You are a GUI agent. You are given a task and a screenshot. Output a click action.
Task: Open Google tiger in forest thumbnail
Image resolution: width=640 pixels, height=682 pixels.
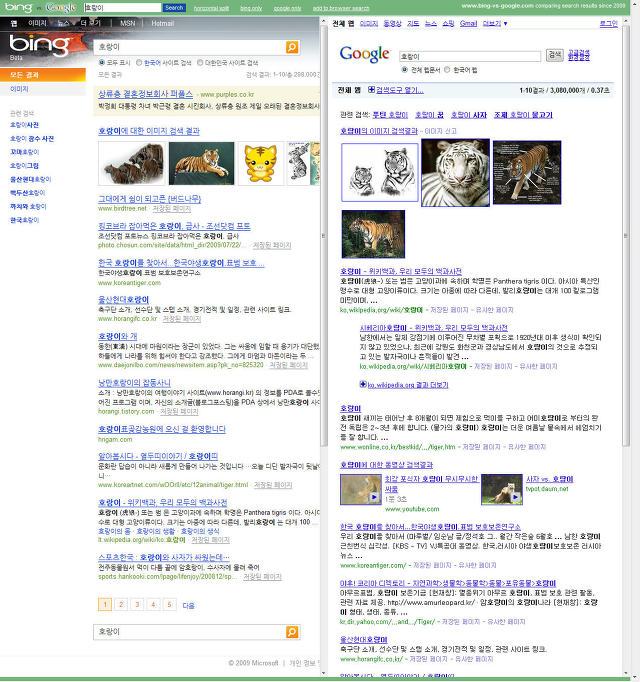373,234
